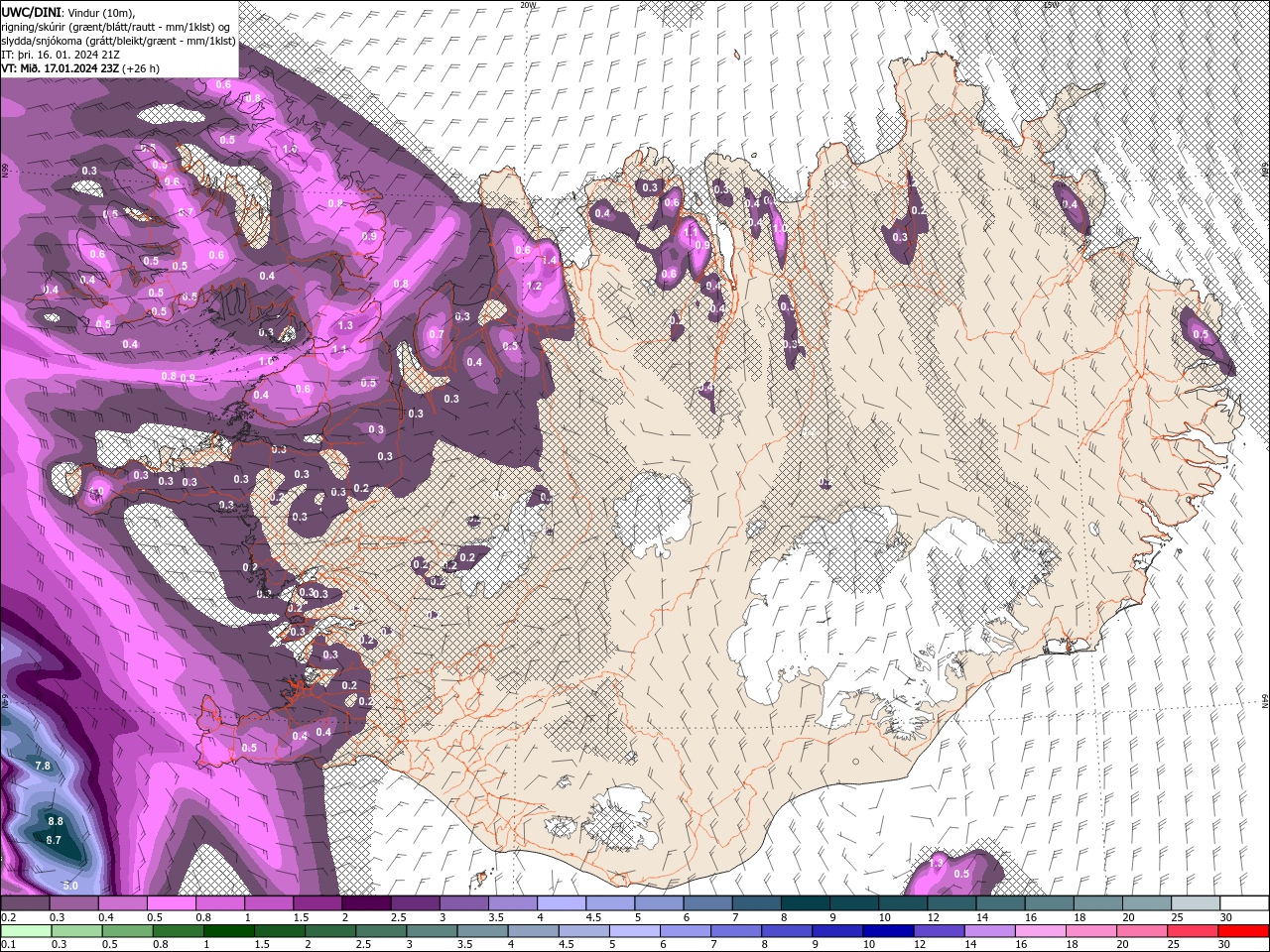Viewport: 1270px width, 952px height.
Task: Click the '30' label of the lower legend row
Action: pyautogui.click(x=1226, y=945)
